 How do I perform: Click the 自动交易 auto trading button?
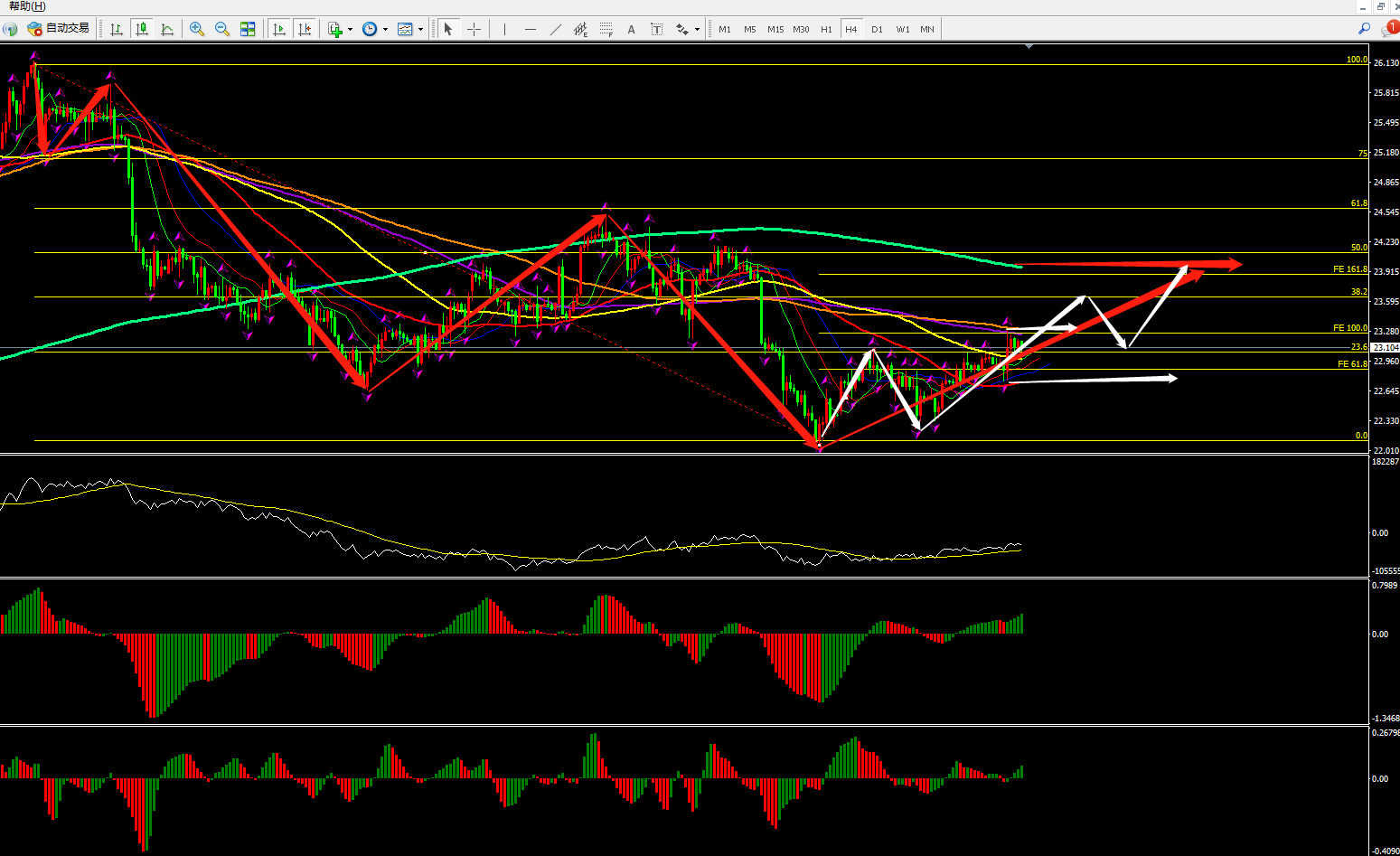pos(59,29)
